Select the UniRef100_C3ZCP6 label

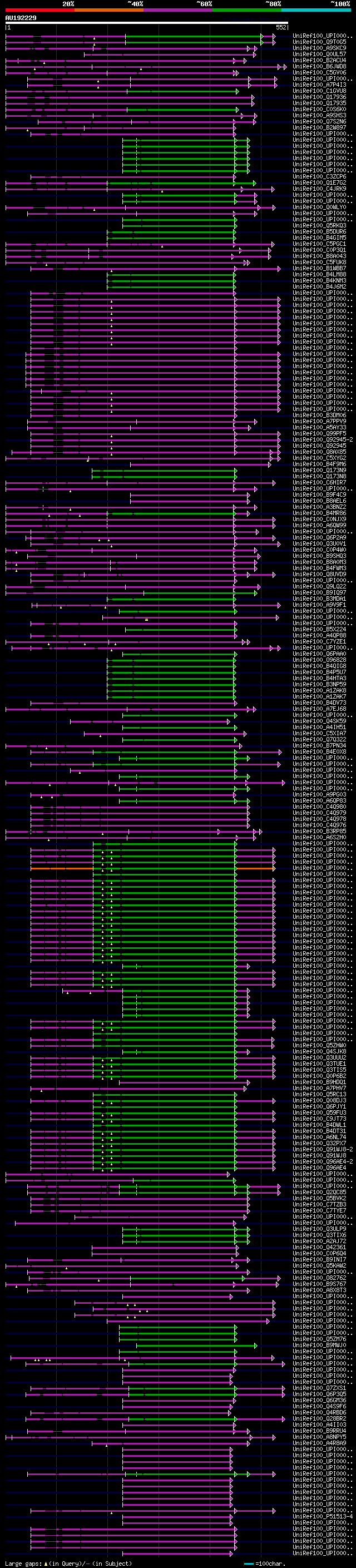(319, 176)
